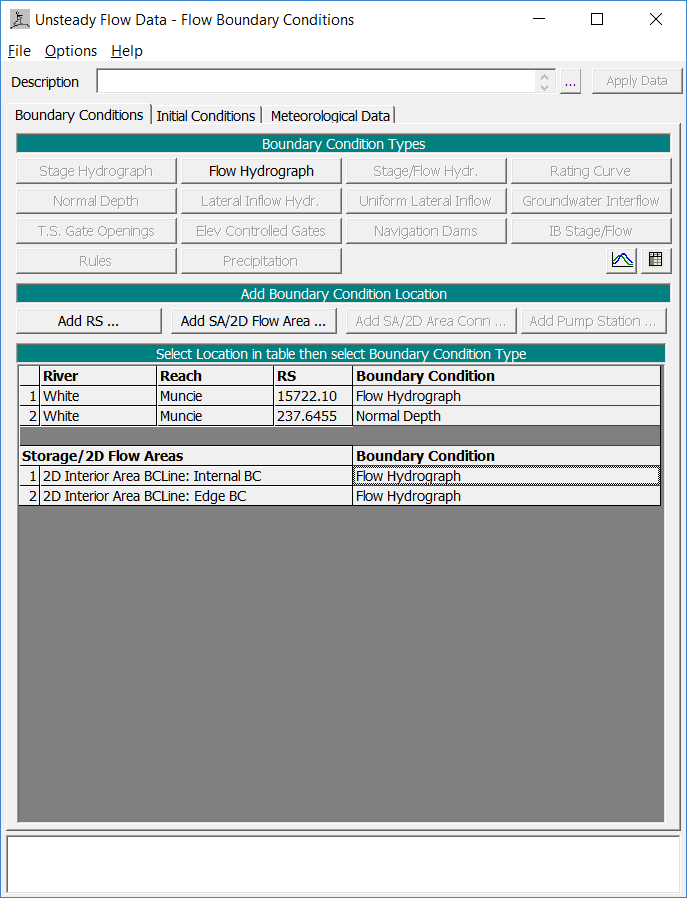Select 2D Interior Area BCLine: Edge BC
Screen dimensions: 687x898
coord(196,496)
